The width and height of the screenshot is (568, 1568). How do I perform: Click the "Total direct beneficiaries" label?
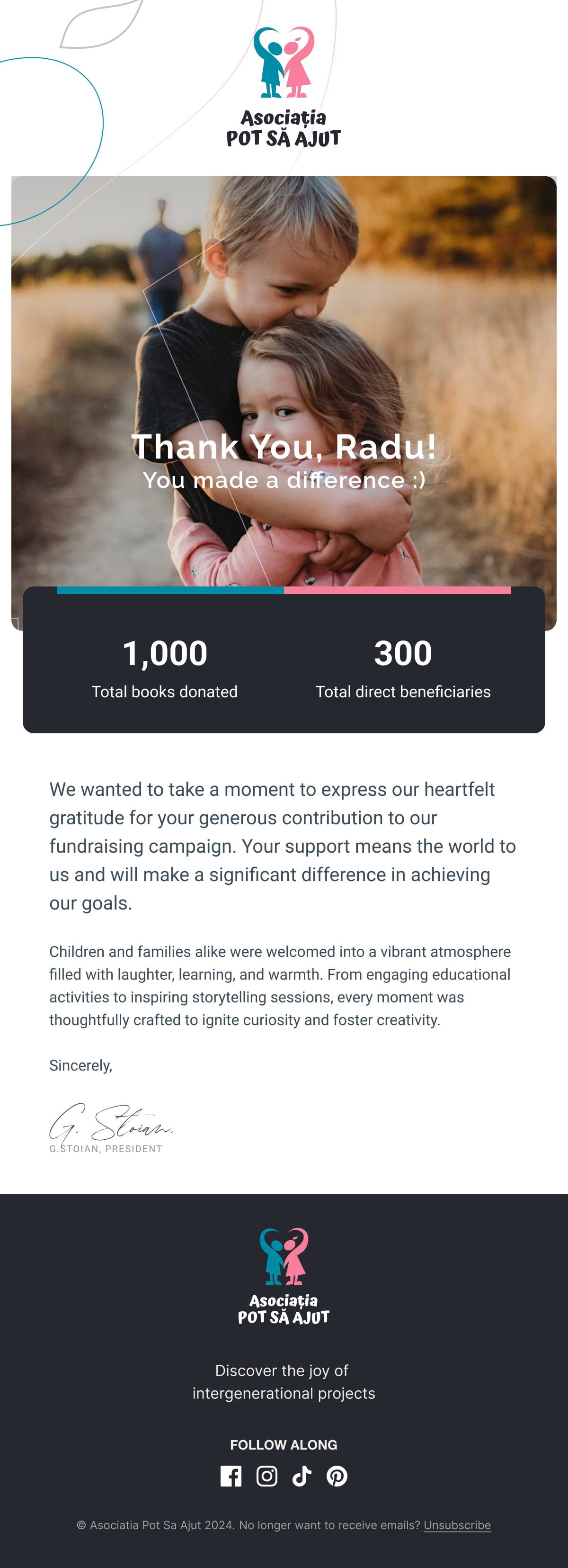click(403, 692)
